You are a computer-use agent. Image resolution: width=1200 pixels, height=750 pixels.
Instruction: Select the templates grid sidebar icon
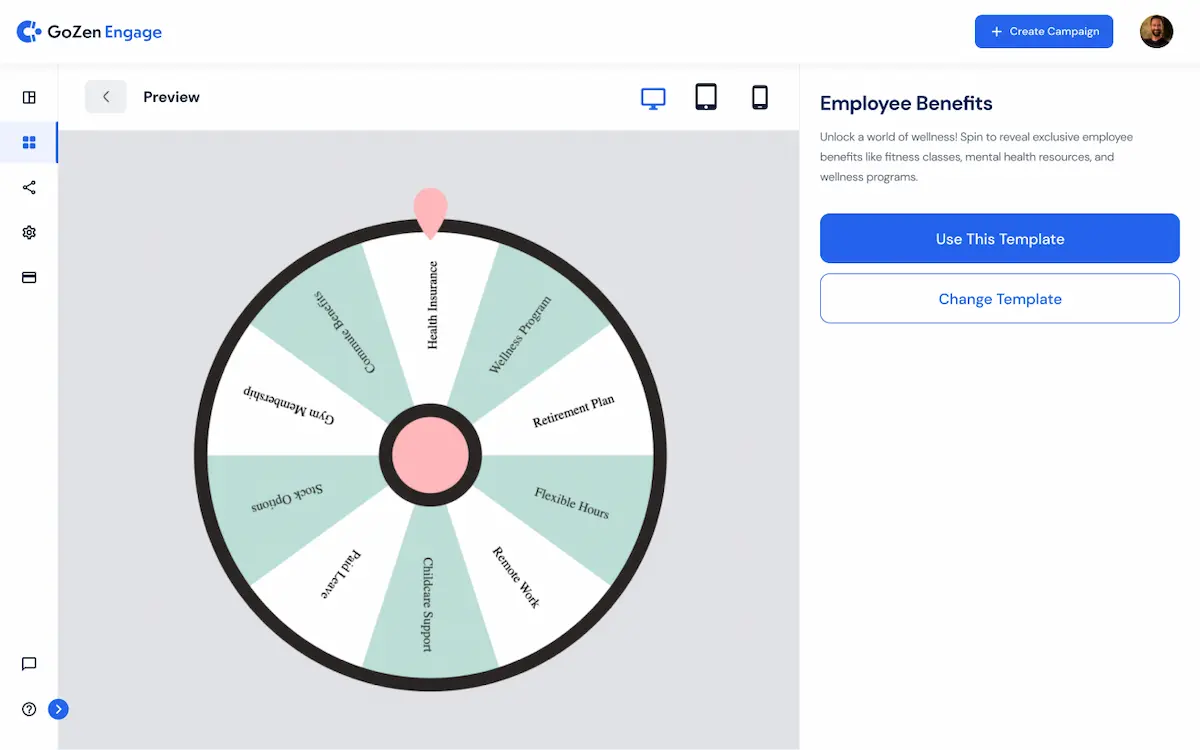coord(29,143)
